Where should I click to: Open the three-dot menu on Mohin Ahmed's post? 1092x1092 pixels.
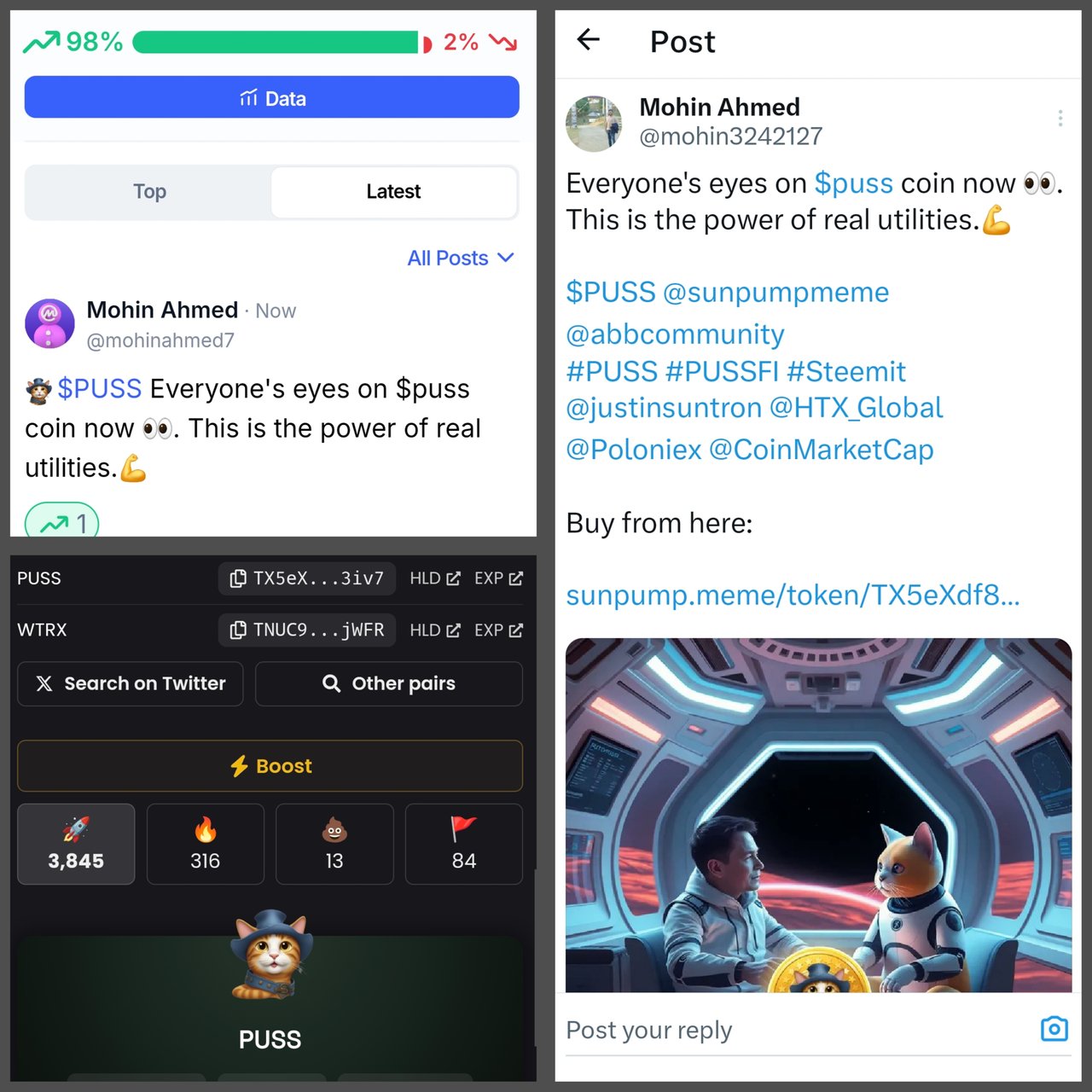pos(1060,119)
